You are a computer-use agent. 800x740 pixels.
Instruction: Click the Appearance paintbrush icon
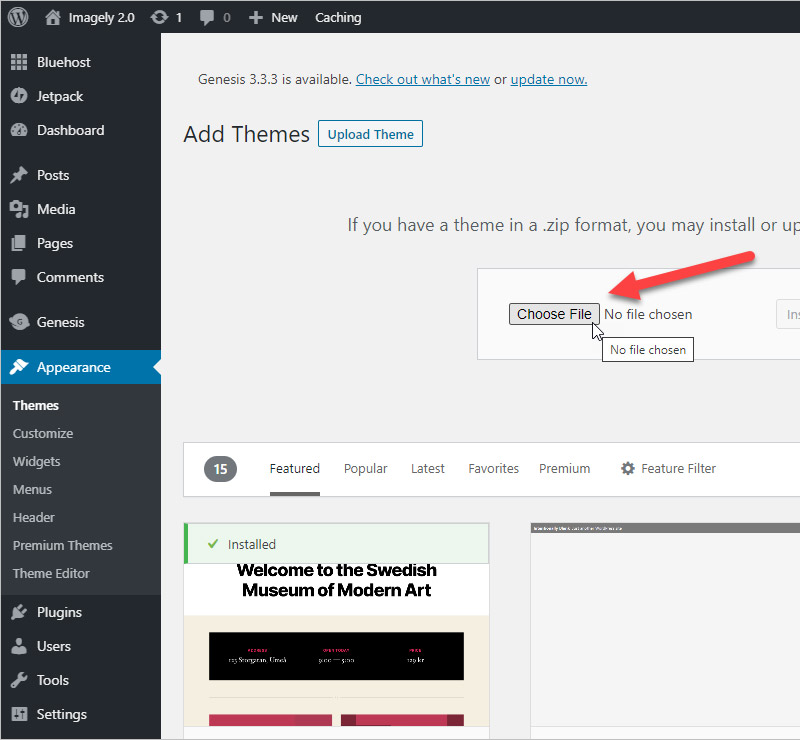[x=19, y=367]
